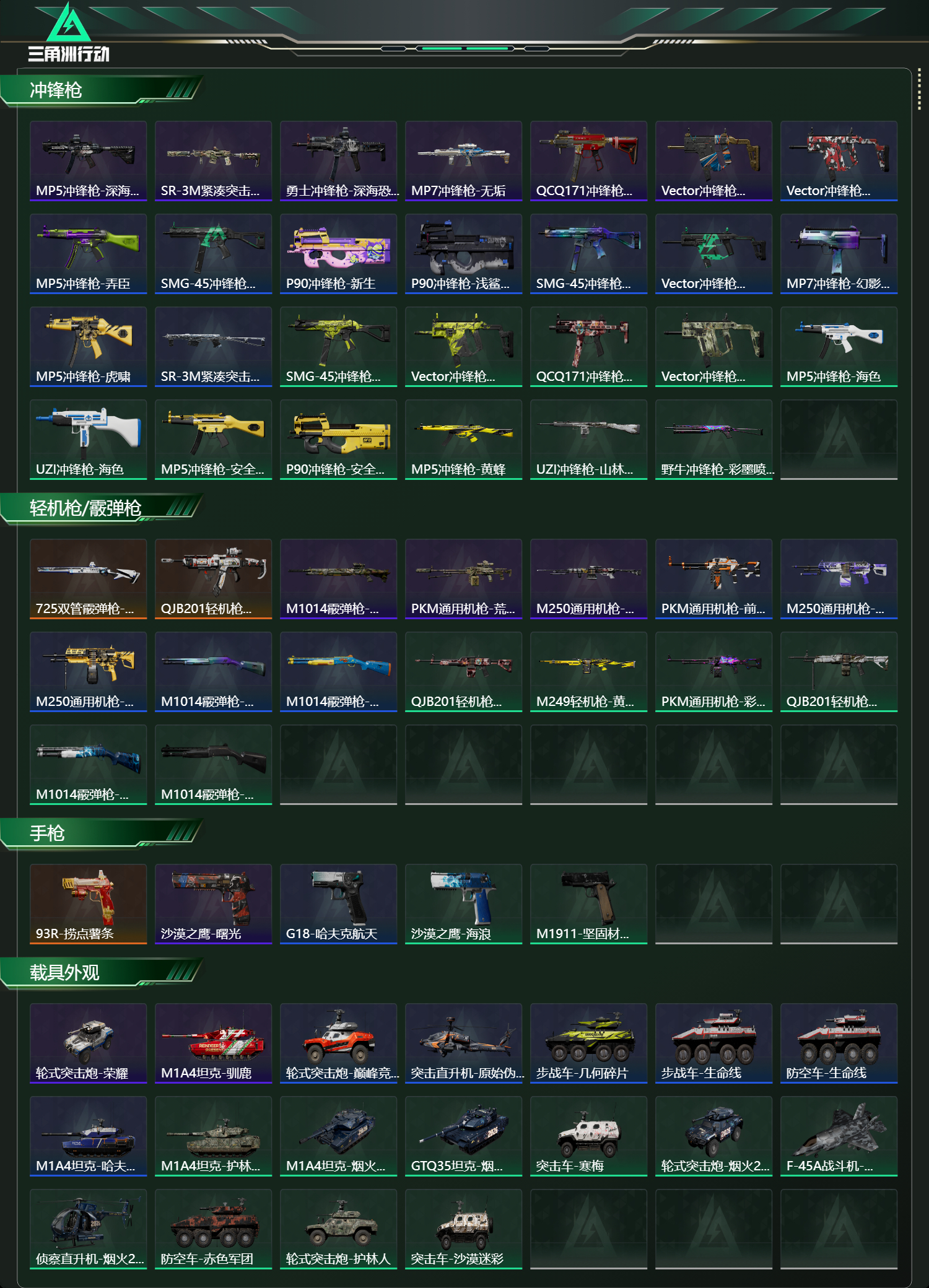Choose the 步战车-几何碎片 vehicle skin
Viewport: 929px width, 1288px height.
pyautogui.click(x=588, y=1043)
